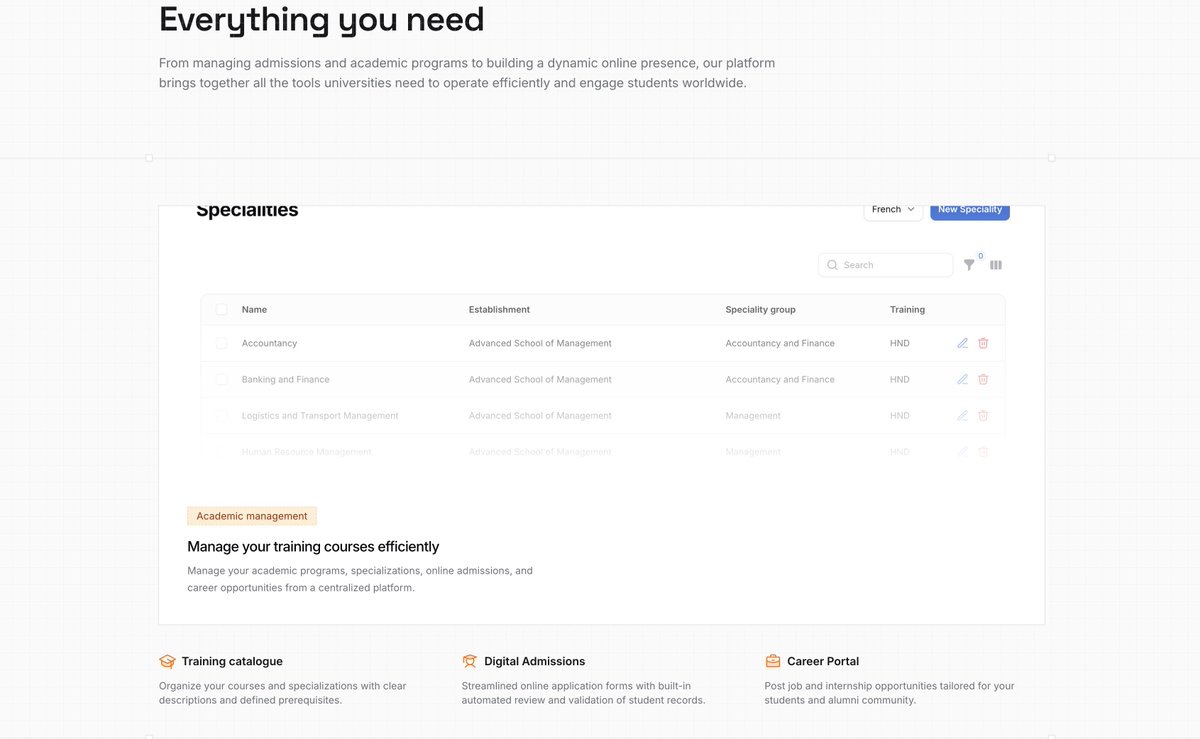This screenshot has height=739, width=1200.
Task: Click Banking row's Accountancy and Finance group
Action: pyautogui.click(x=780, y=379)
